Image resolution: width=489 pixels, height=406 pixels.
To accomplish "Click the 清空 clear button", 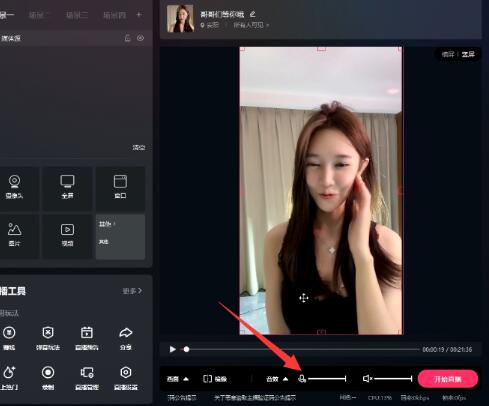I will 139,147.
